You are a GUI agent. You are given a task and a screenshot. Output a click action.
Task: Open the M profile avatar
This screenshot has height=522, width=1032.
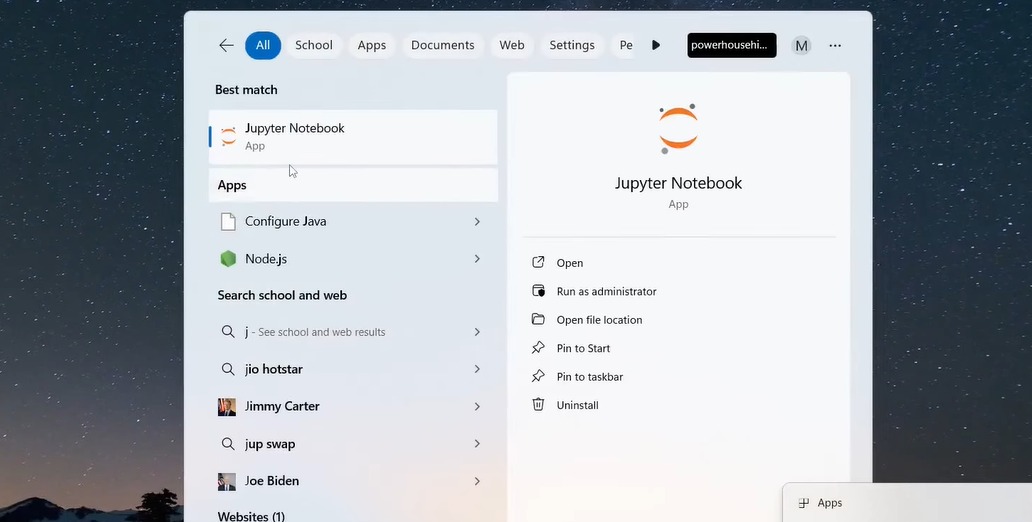coord(801,45)
